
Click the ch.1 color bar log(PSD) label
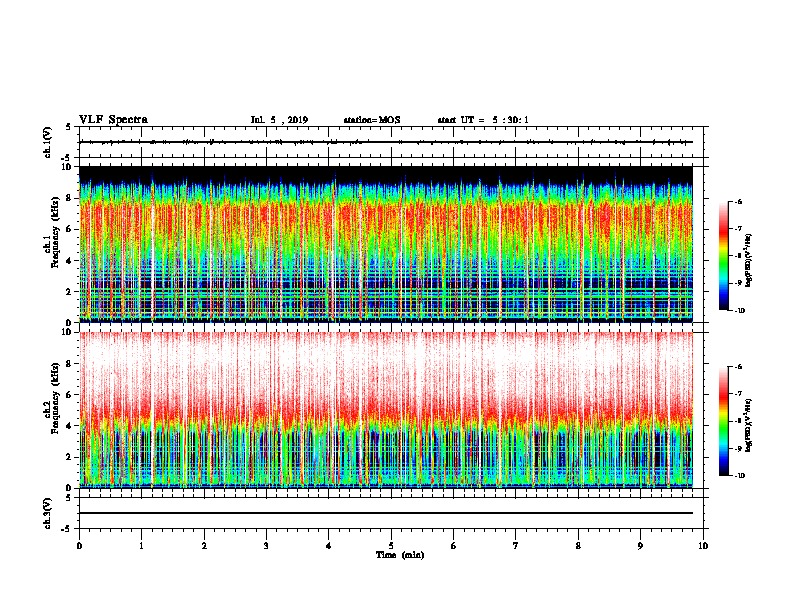pos(748,260)
